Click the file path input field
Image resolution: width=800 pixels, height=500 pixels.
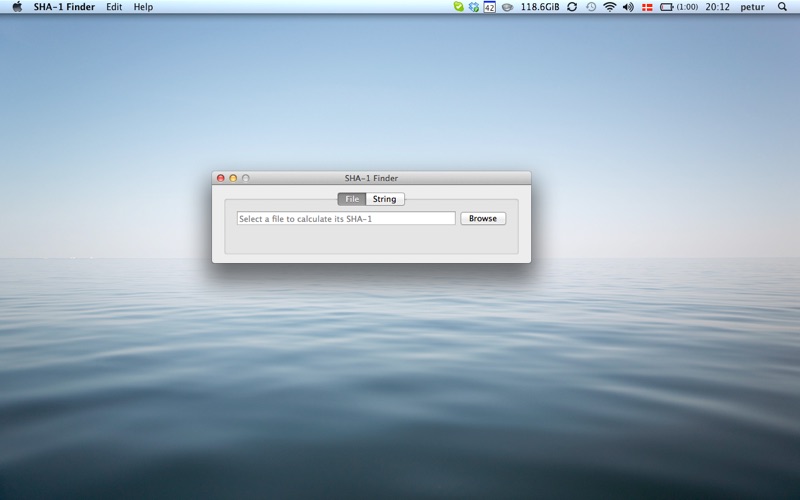pyautogui.click(x=345, y=218)
